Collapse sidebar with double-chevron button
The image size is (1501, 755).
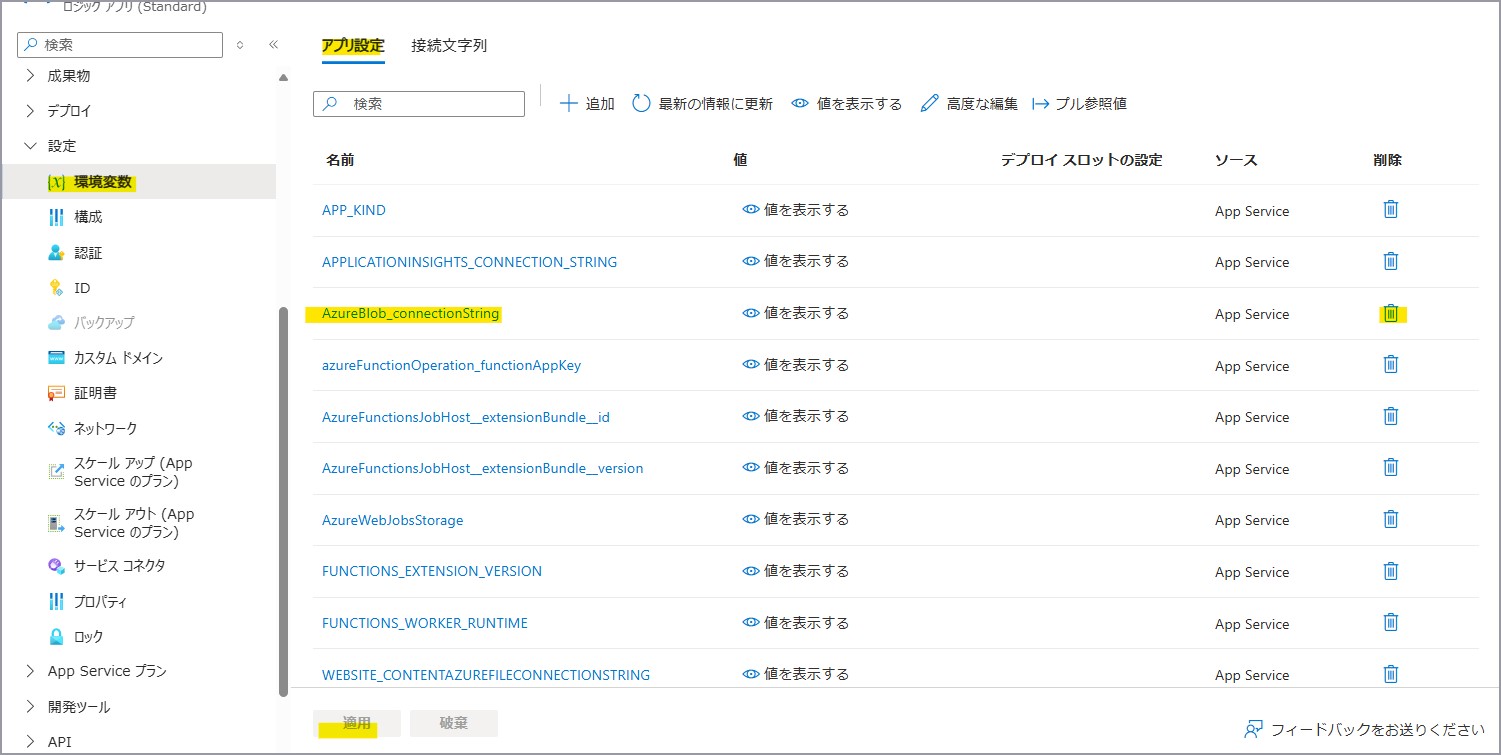[x=273, y=45]
